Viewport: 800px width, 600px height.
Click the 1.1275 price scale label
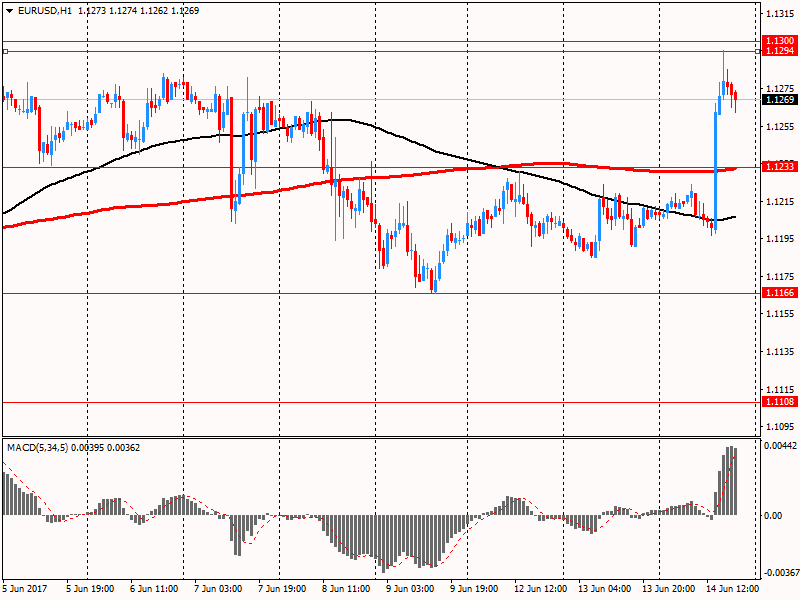coord(780,89)
